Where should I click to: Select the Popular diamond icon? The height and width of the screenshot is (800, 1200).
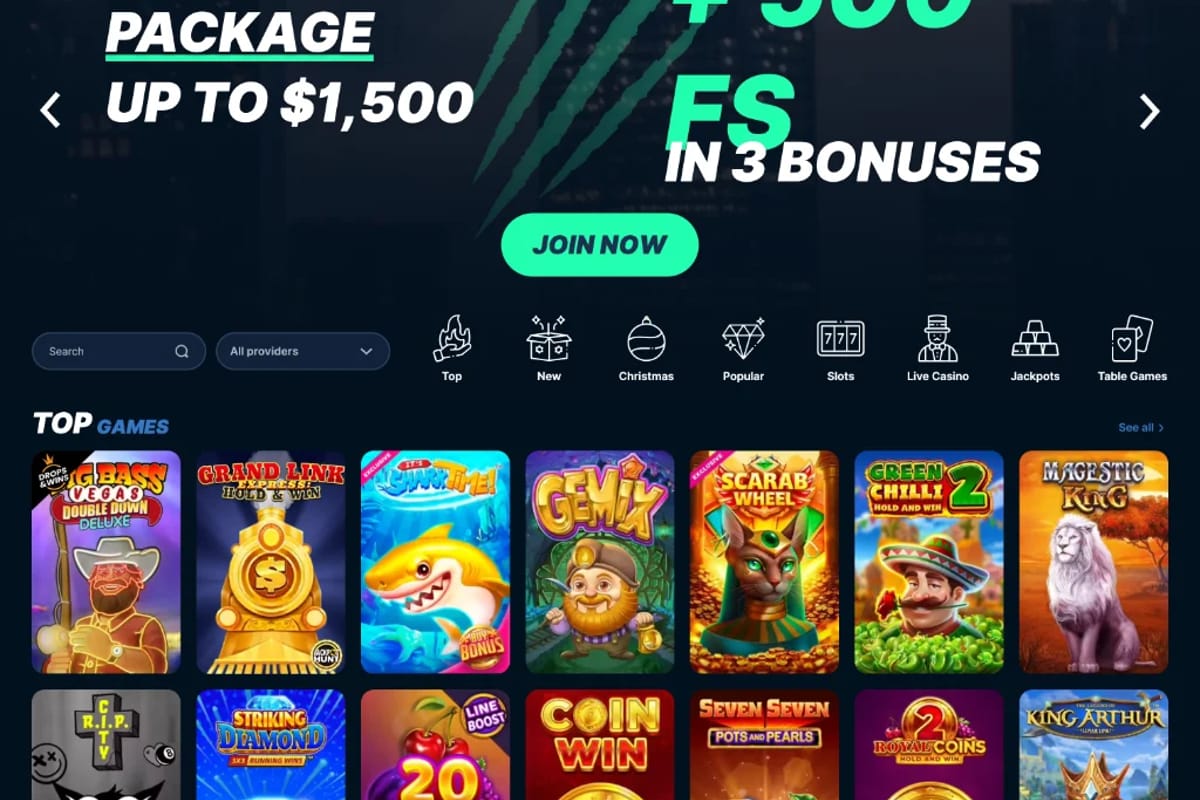coord(743,340)
